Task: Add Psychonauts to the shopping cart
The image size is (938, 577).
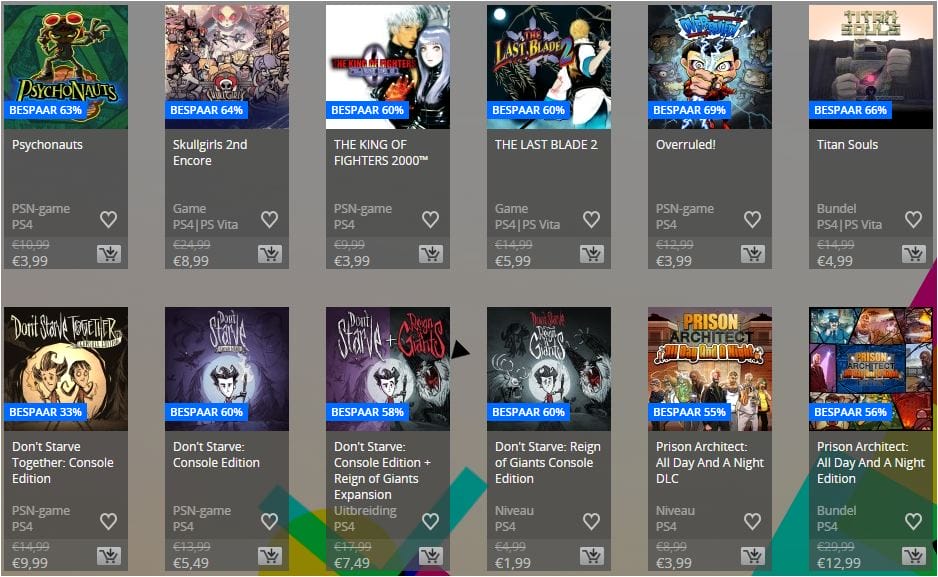Action: (x=109, y=254)
